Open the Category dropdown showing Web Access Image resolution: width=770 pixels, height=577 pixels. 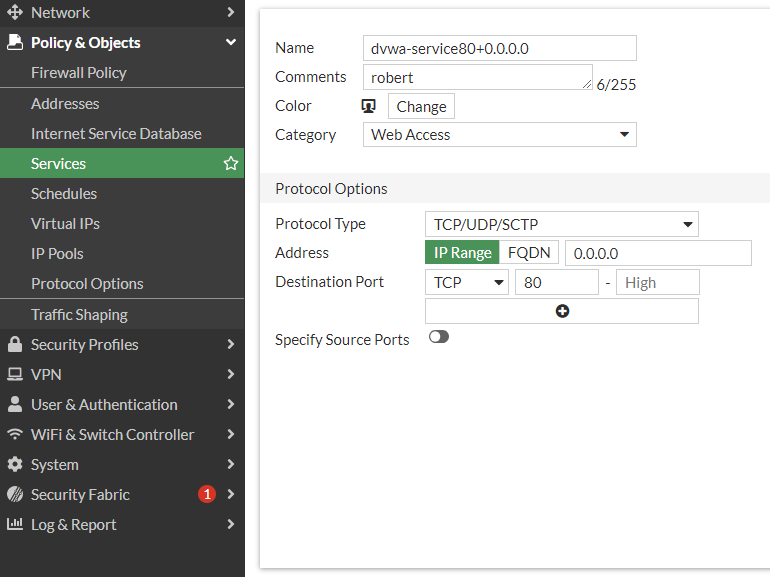point(499,134)
